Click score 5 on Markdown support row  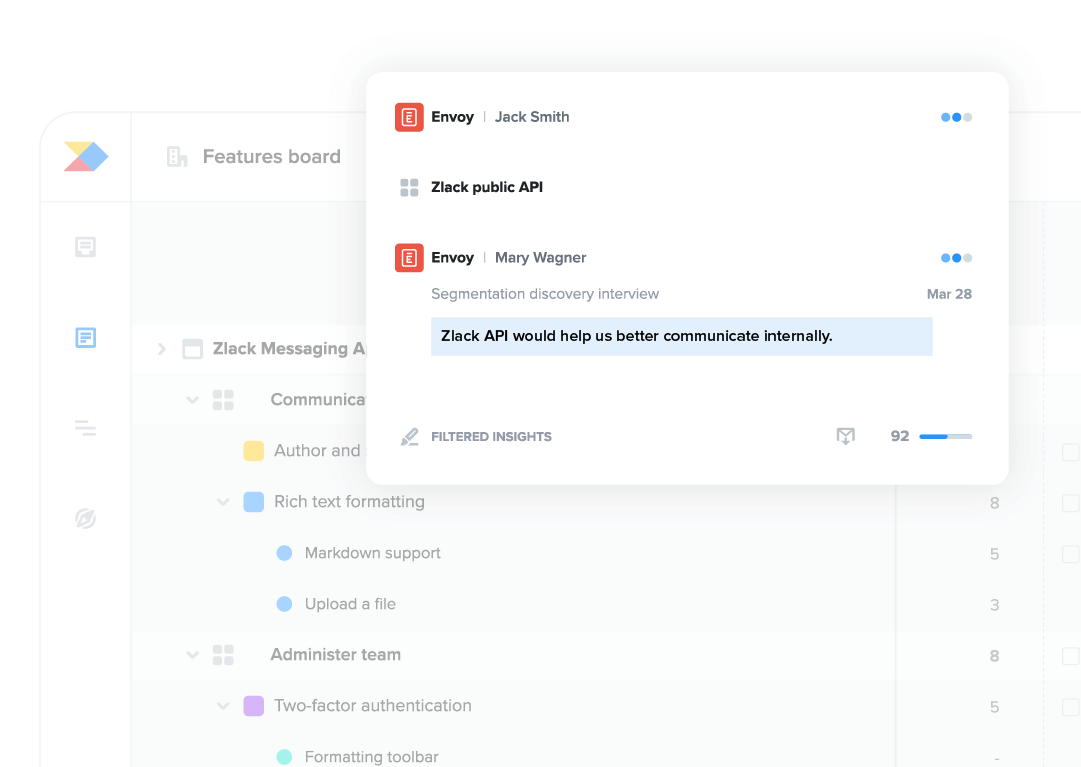(995, 554)
